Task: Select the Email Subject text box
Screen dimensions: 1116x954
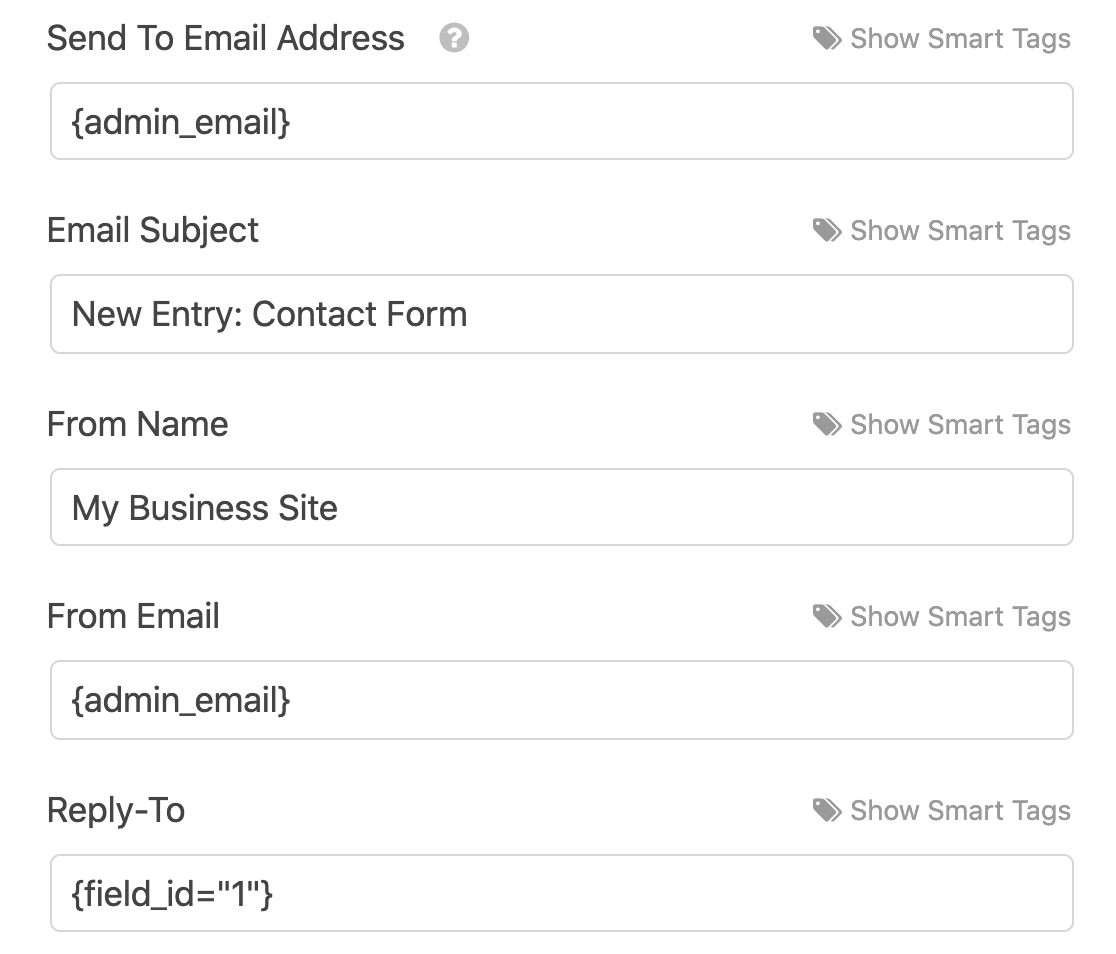Action: [560, 313]
